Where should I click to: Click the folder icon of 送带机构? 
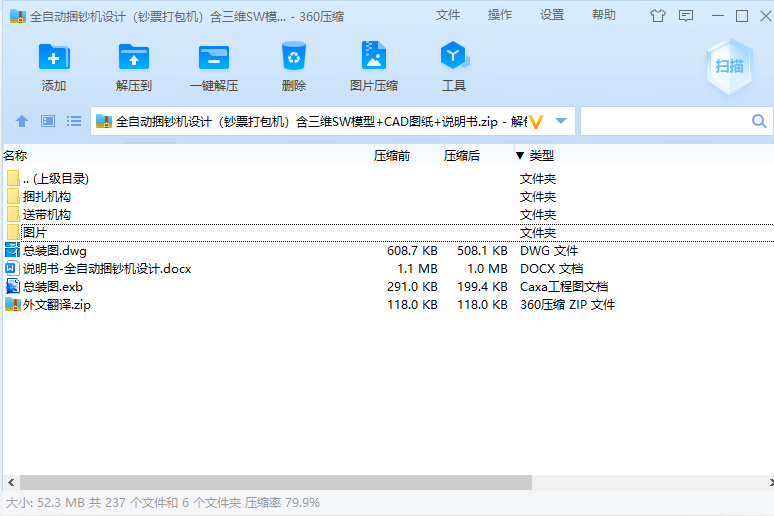[14, 214]
